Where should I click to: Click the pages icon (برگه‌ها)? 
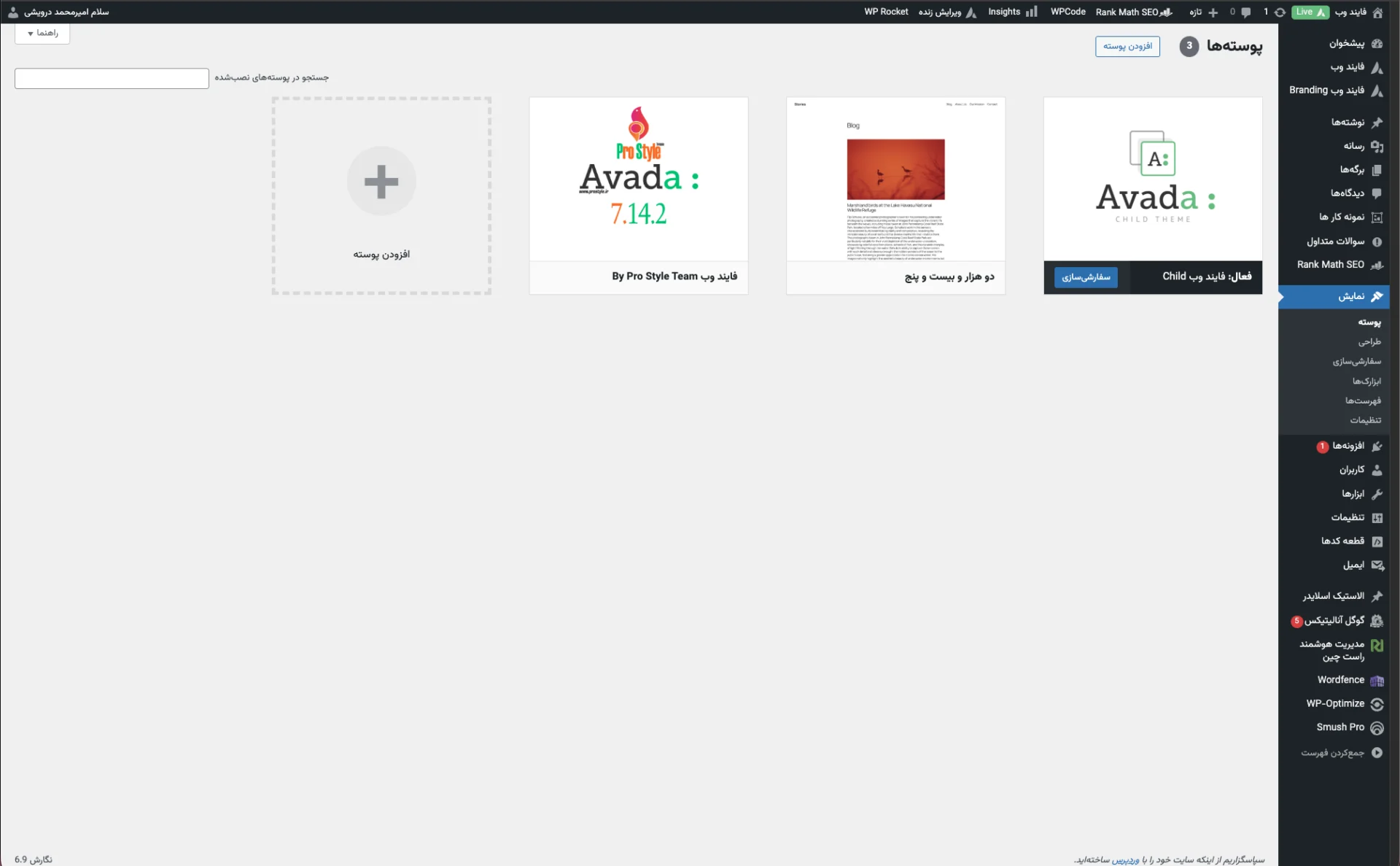click(1377, 170)
